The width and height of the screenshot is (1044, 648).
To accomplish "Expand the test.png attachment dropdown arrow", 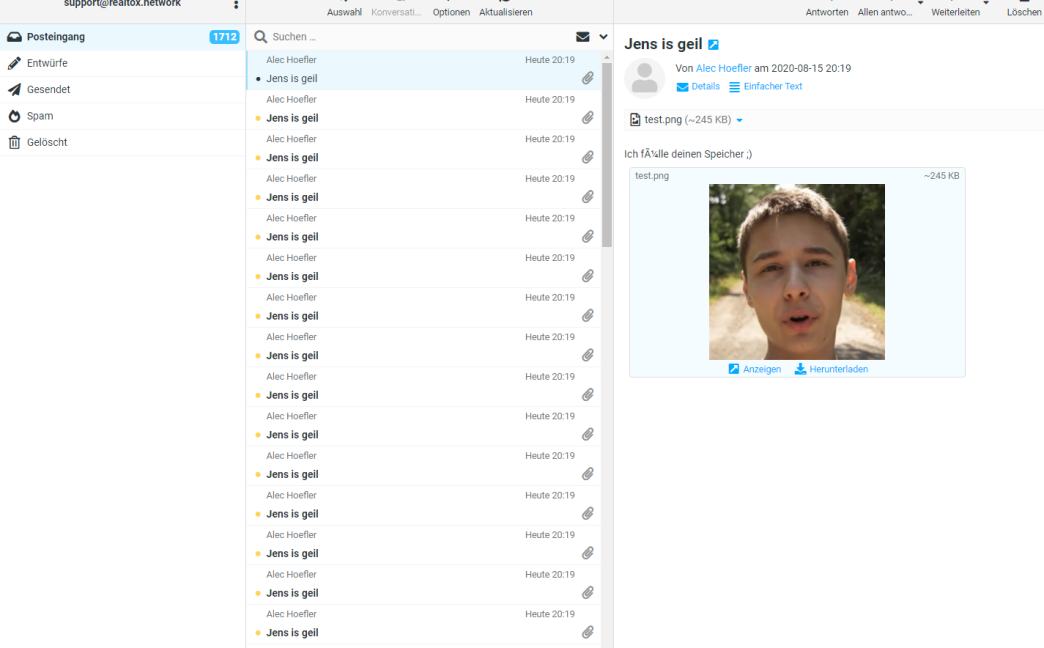I will (x=739, y=121).
